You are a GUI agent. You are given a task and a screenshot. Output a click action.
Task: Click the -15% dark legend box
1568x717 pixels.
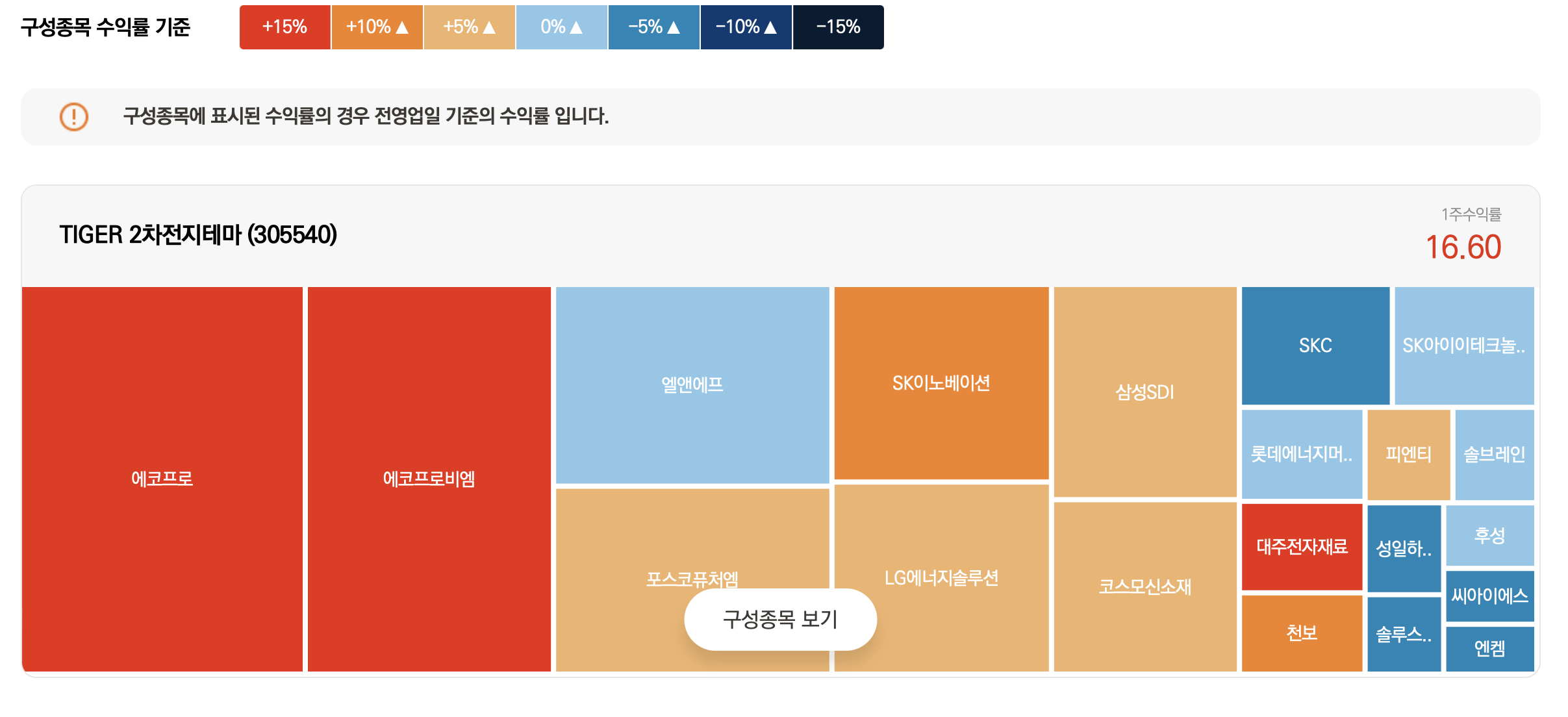point(838,27)
